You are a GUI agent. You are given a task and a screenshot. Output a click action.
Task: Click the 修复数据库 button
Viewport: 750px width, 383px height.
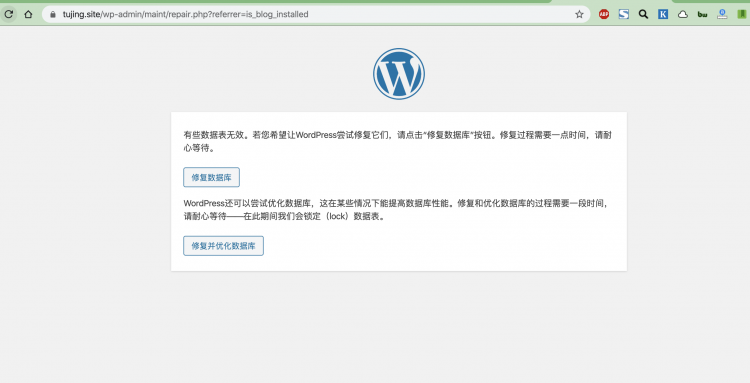click(211, 177)
